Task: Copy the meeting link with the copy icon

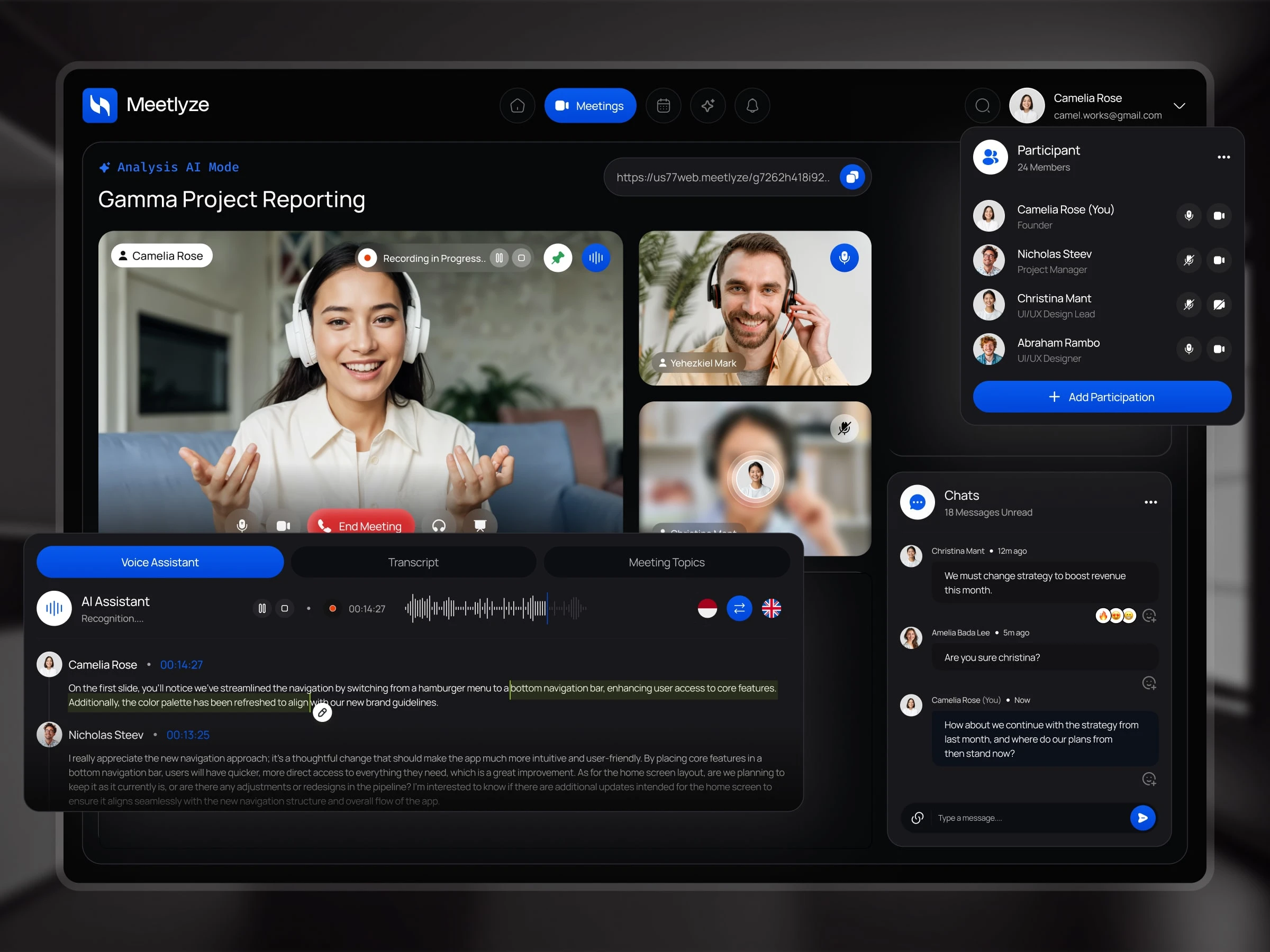Action: (852, 177)
